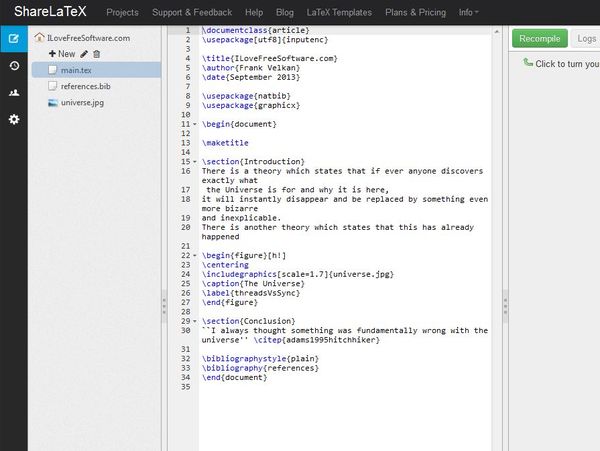Open the share collaborators icon

pyautogui.click(x=14, y=93)
